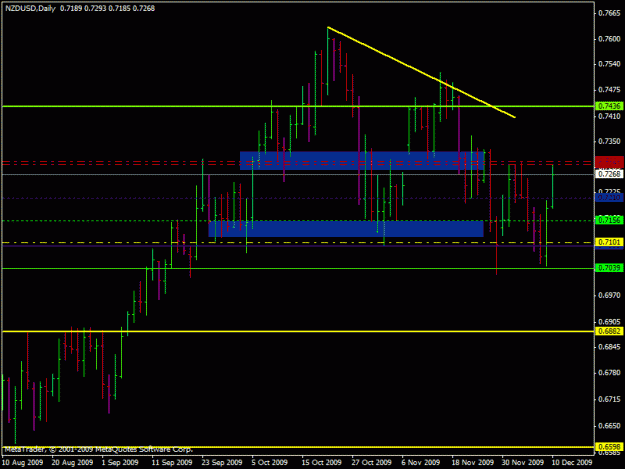Click the NZDUSD,Daily chart title text
This screenshot has height=469, width=625.
coord(30,8)
